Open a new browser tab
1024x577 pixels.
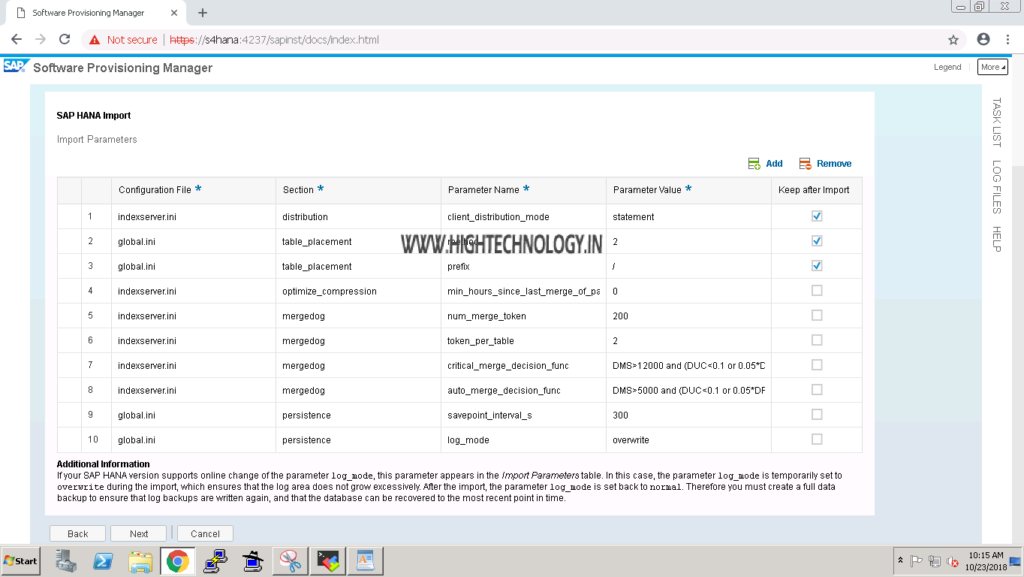click(202, 12)
